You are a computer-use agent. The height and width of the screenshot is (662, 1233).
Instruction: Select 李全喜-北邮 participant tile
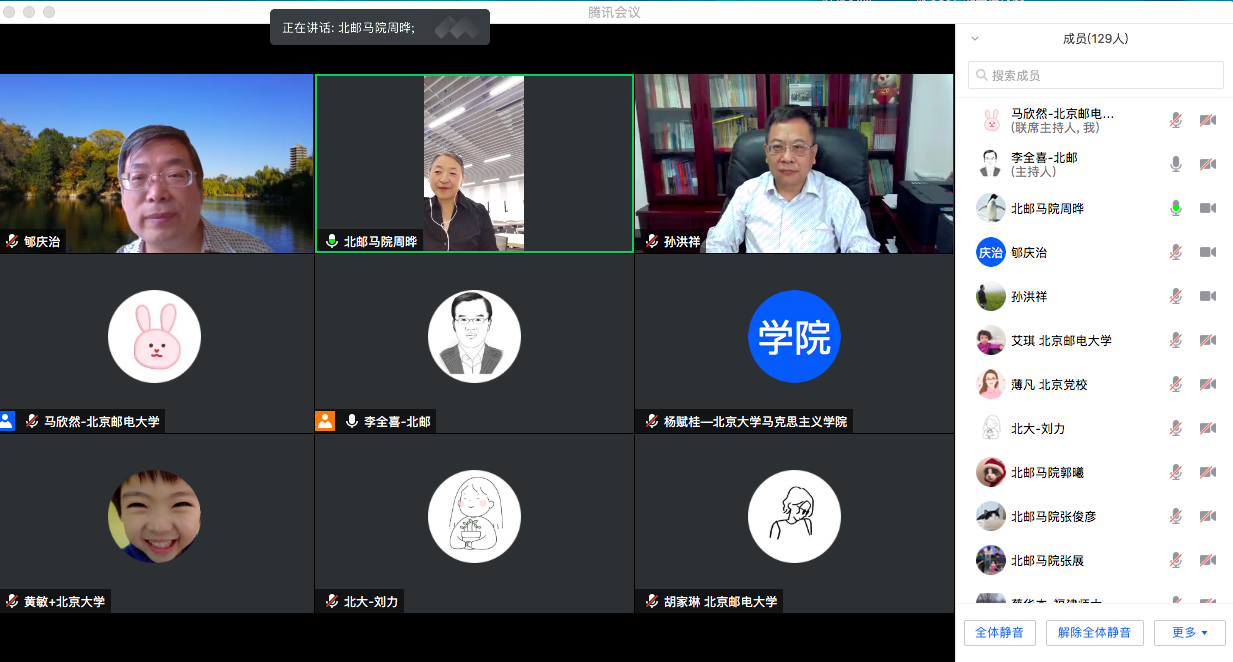pos(474,343)
